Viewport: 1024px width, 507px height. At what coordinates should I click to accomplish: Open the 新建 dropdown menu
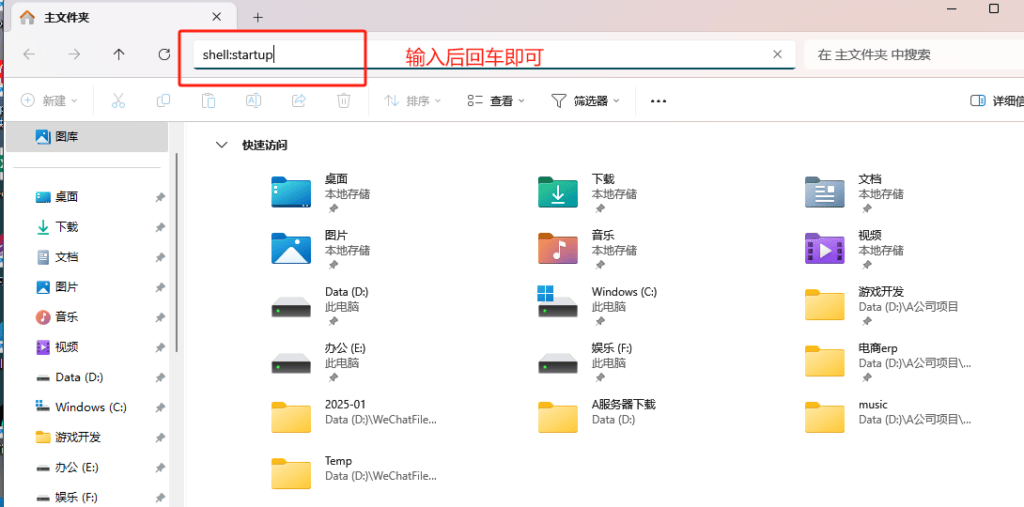pos(50,101)
